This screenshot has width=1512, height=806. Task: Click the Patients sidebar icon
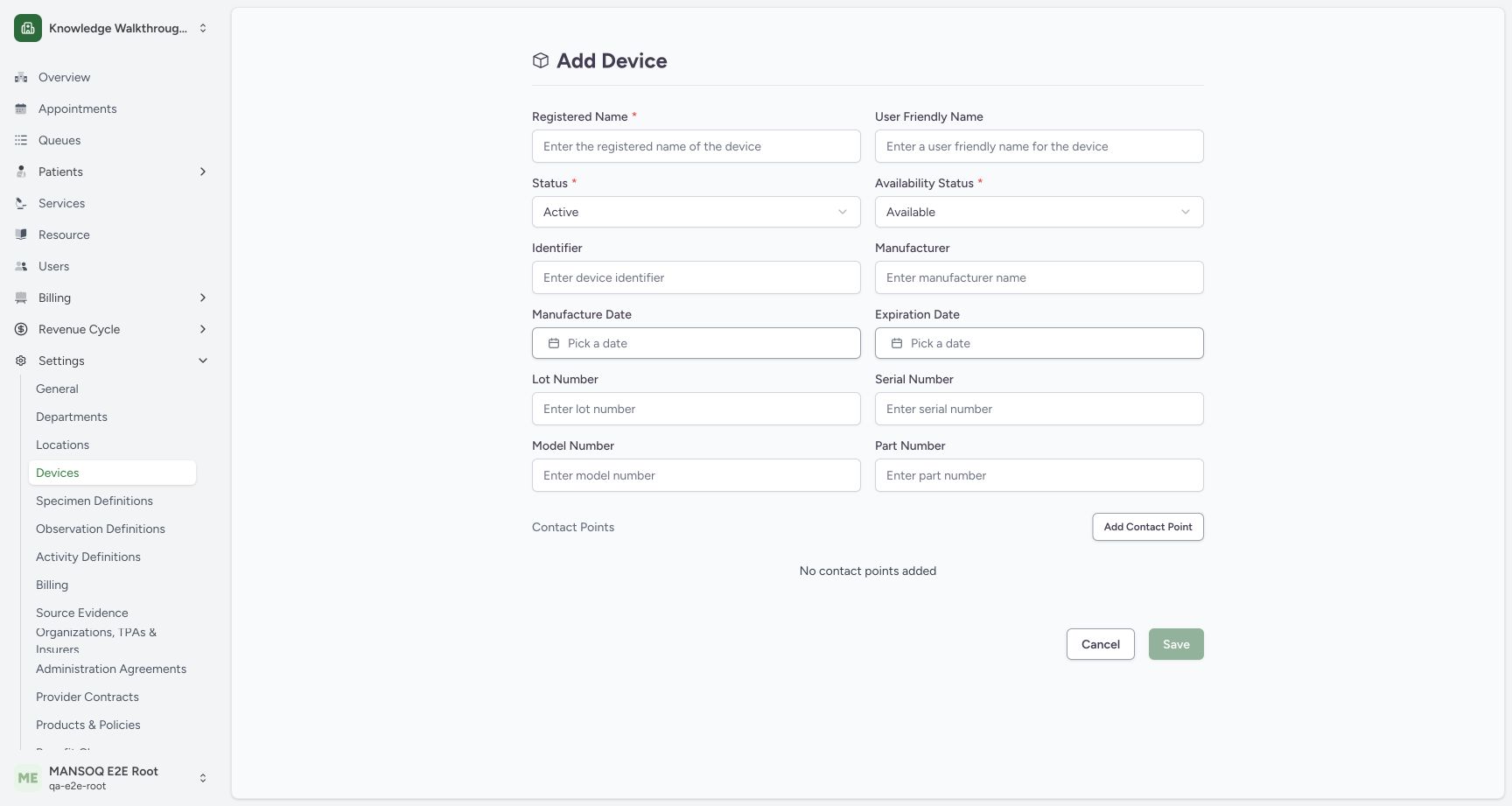[x=21, y=172]
